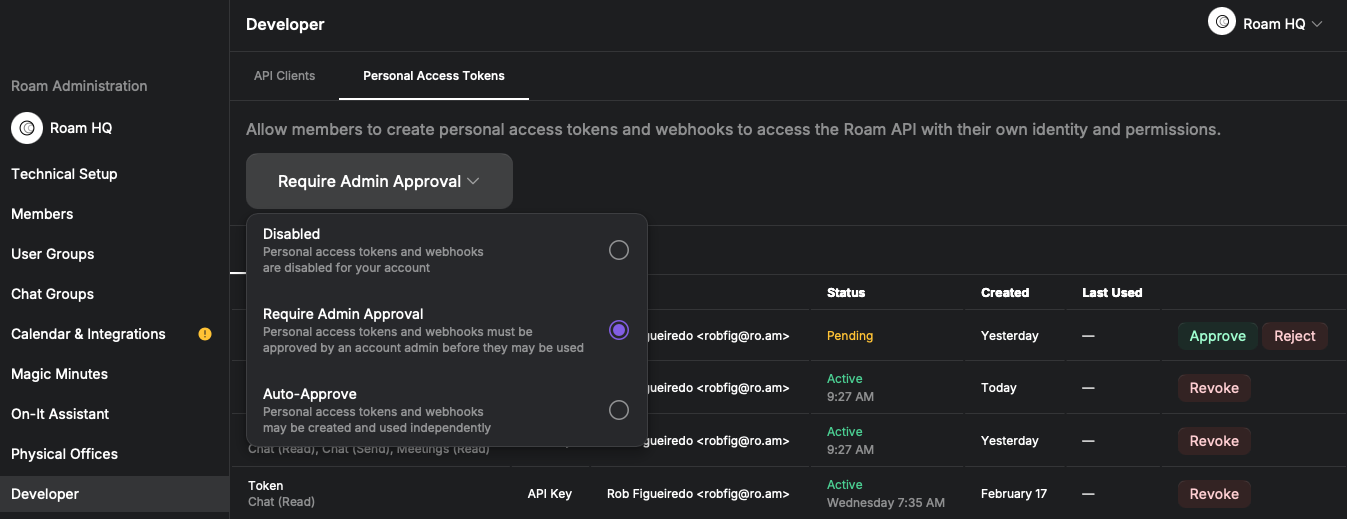Click the Roam HQ logo in top-right account menu

coord(1222,21)
